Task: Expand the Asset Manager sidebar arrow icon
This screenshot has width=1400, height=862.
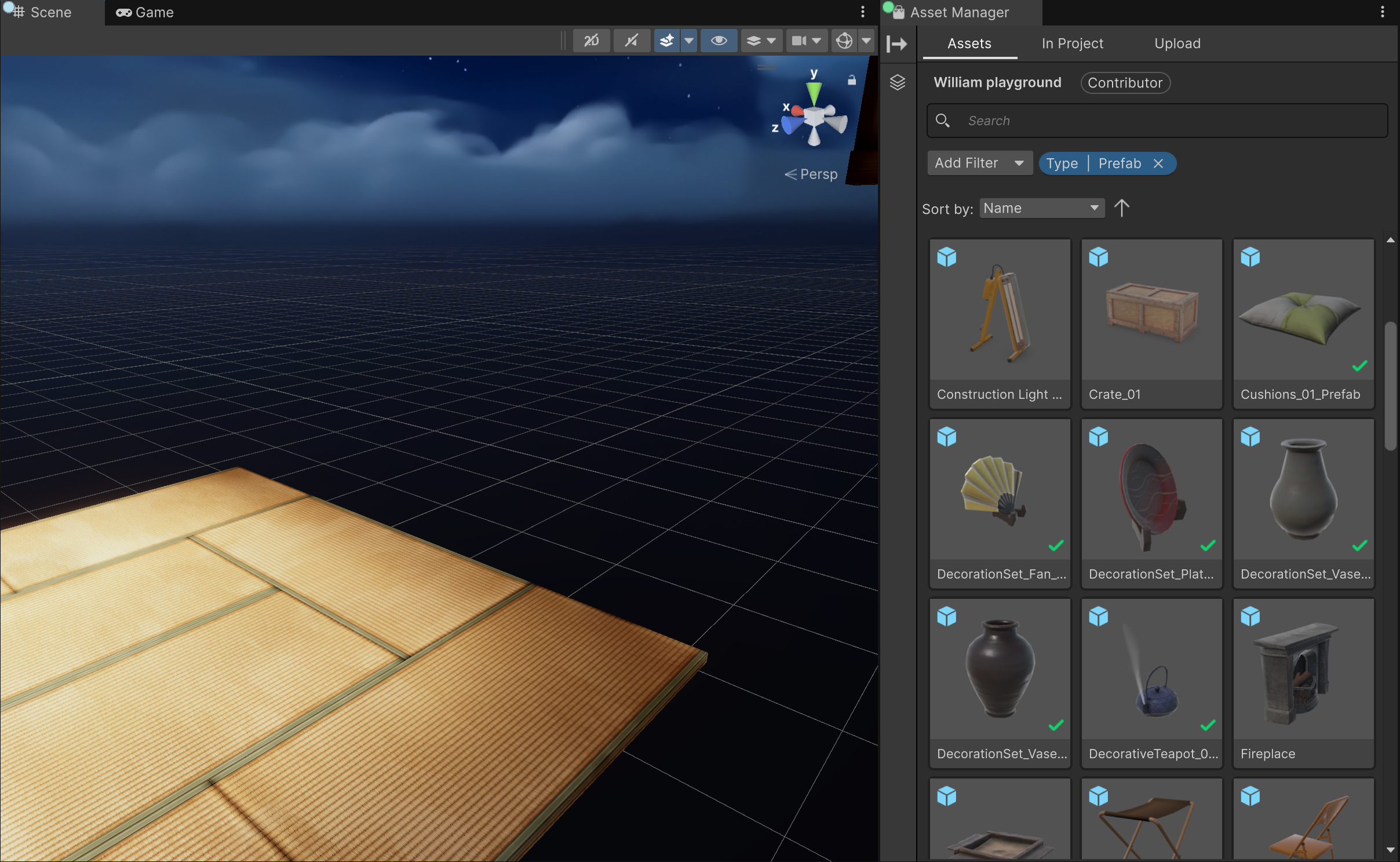Action: pos(897,43)
